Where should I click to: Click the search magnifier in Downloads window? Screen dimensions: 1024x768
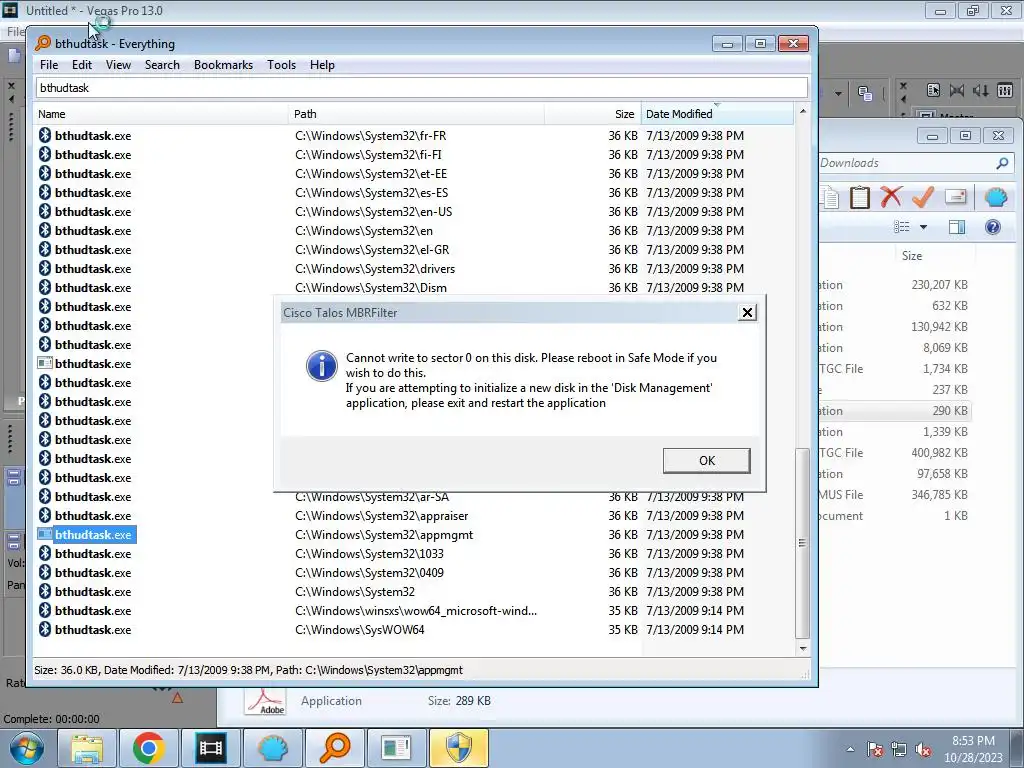1002,163
